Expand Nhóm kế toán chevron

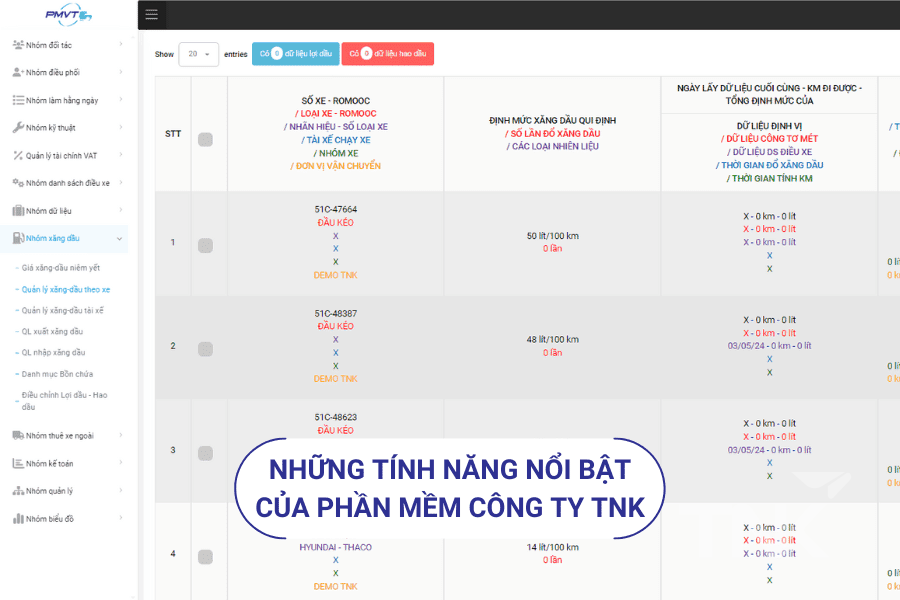point(121,462)
